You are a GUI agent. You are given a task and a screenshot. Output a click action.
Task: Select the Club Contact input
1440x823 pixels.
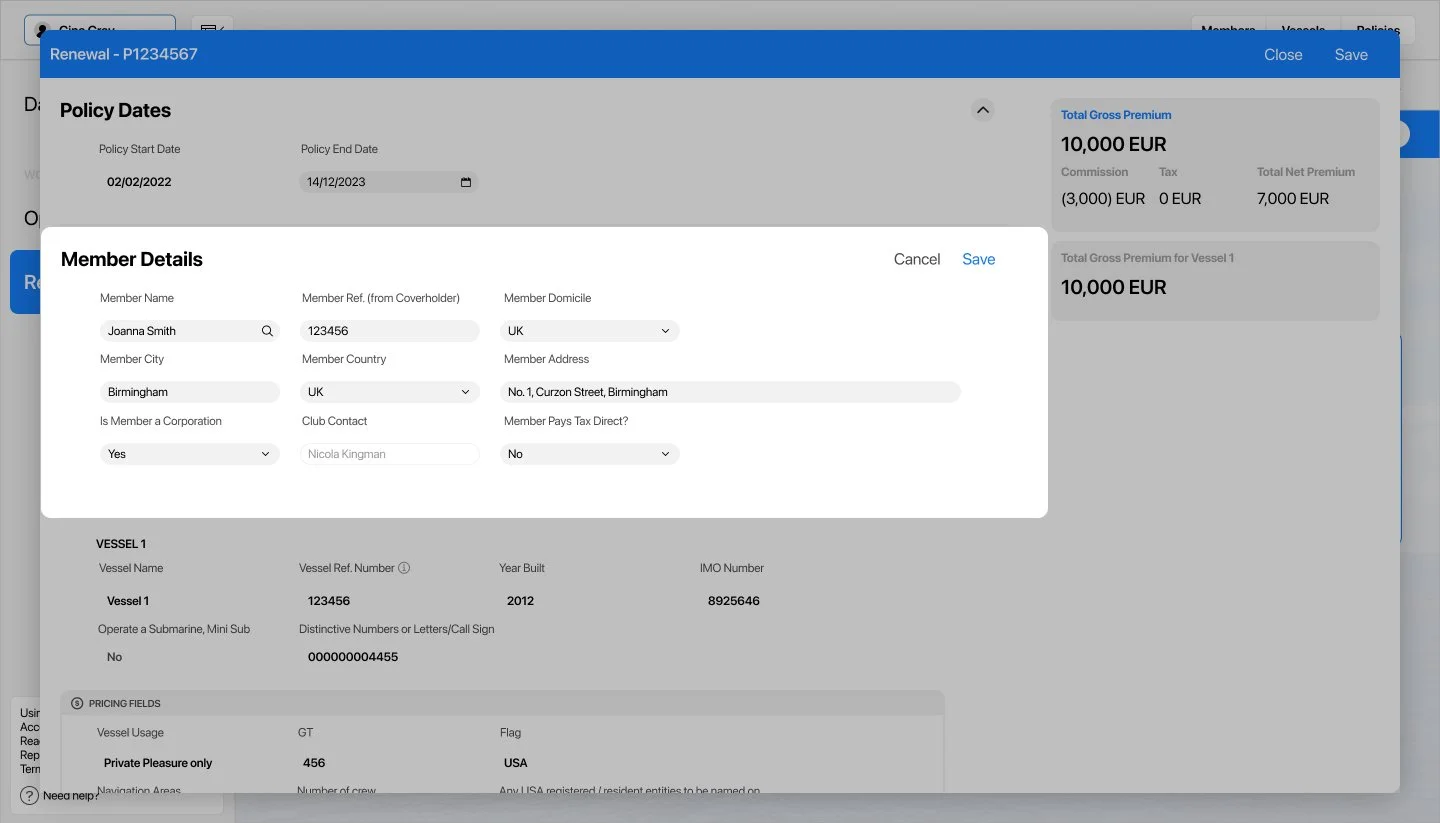[x=390, y=454]
